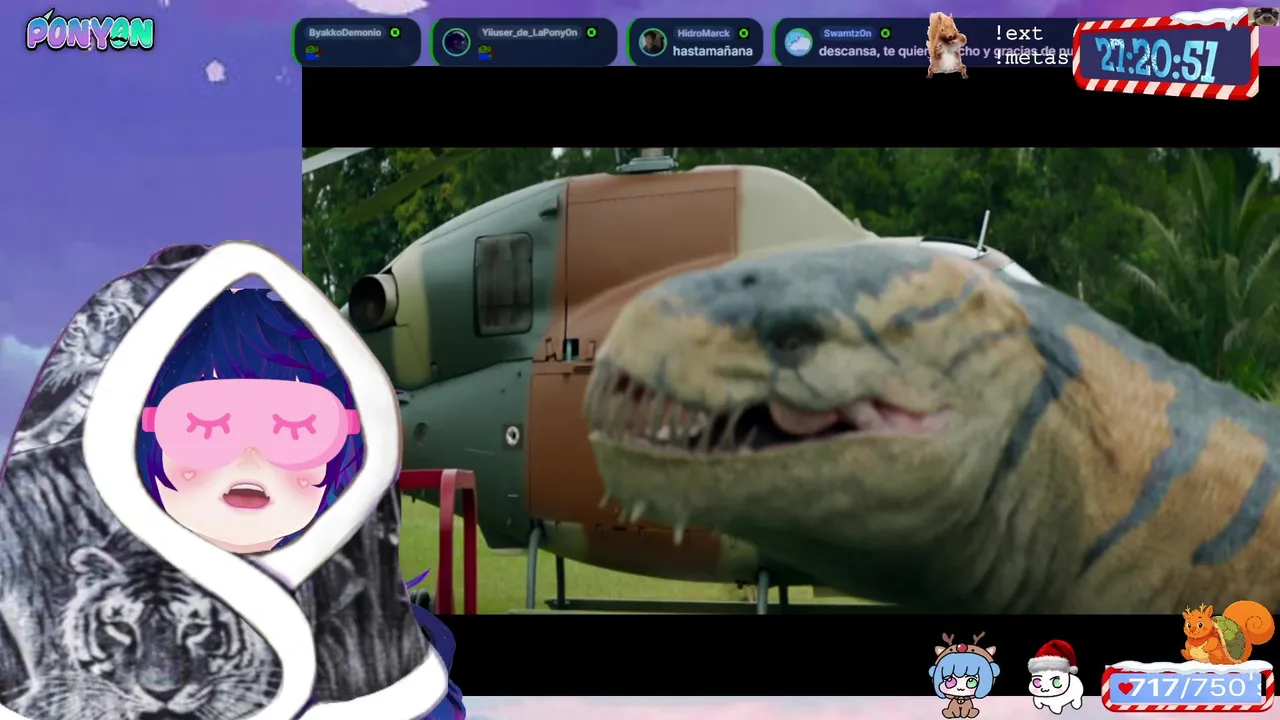Select the HidroMarck username
The height and width of the screenshot is (720, 1280).
point(703,33)
